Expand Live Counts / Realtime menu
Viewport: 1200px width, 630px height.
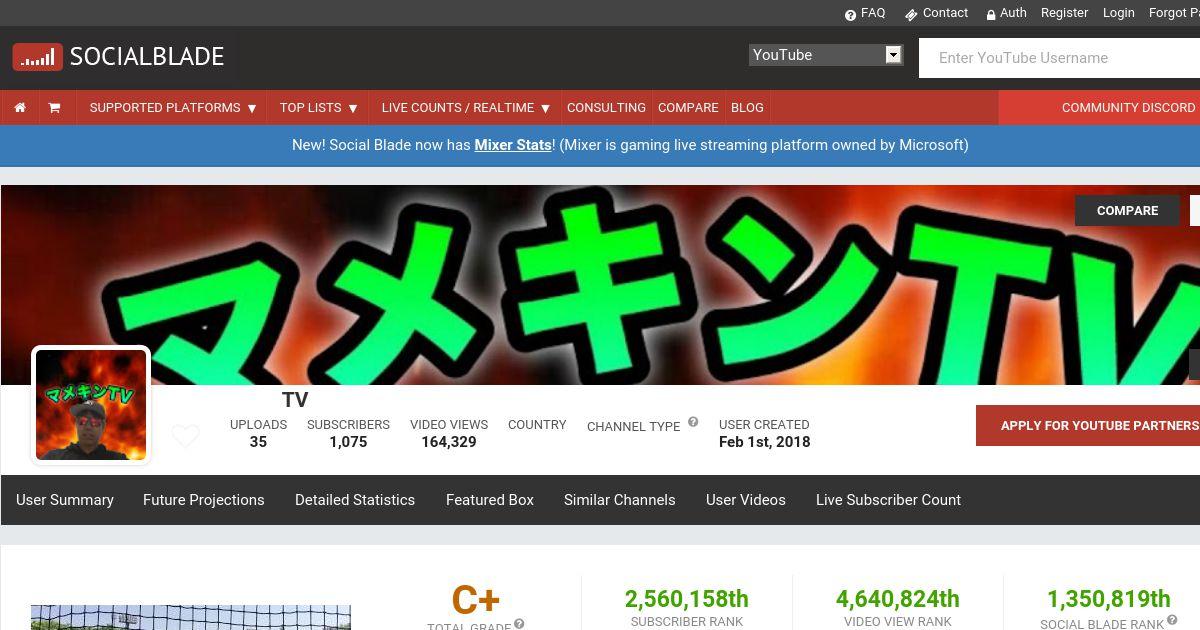click(466, 107)
